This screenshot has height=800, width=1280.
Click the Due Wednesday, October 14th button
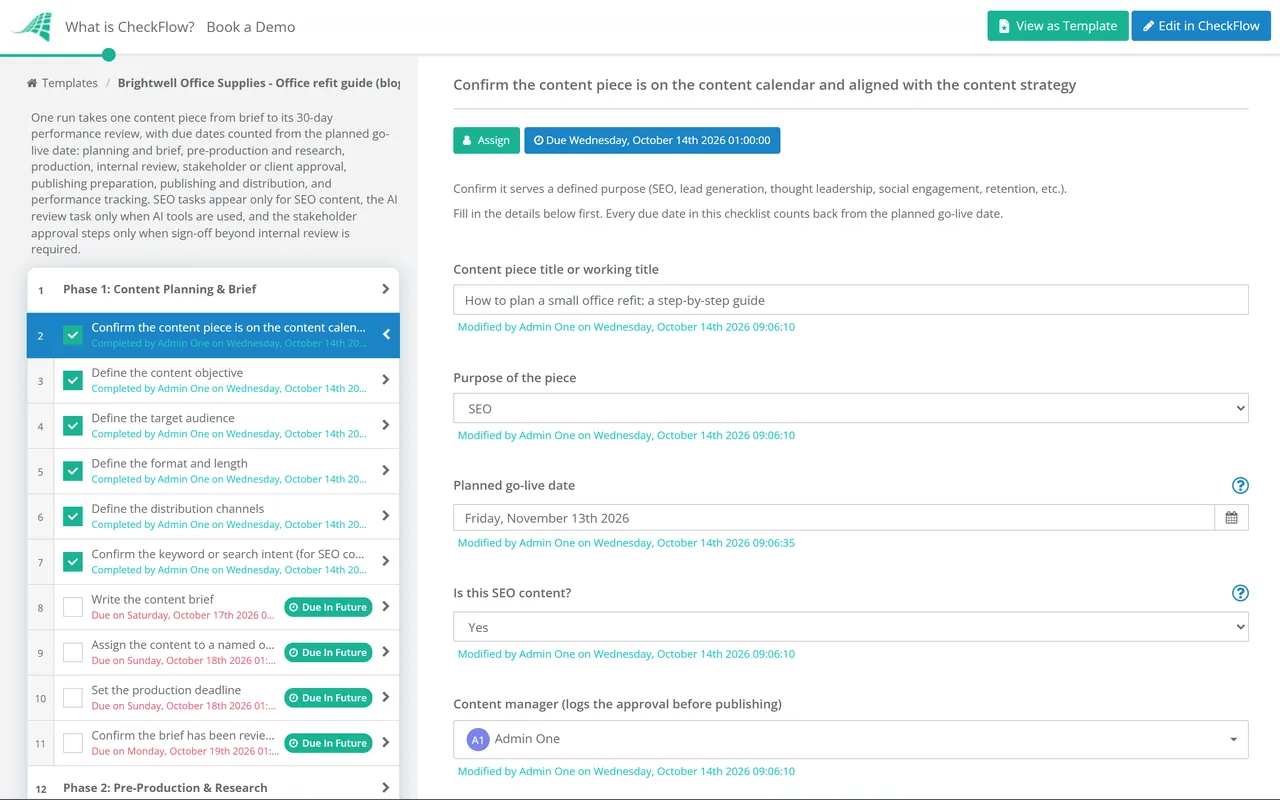coord(652,140)
